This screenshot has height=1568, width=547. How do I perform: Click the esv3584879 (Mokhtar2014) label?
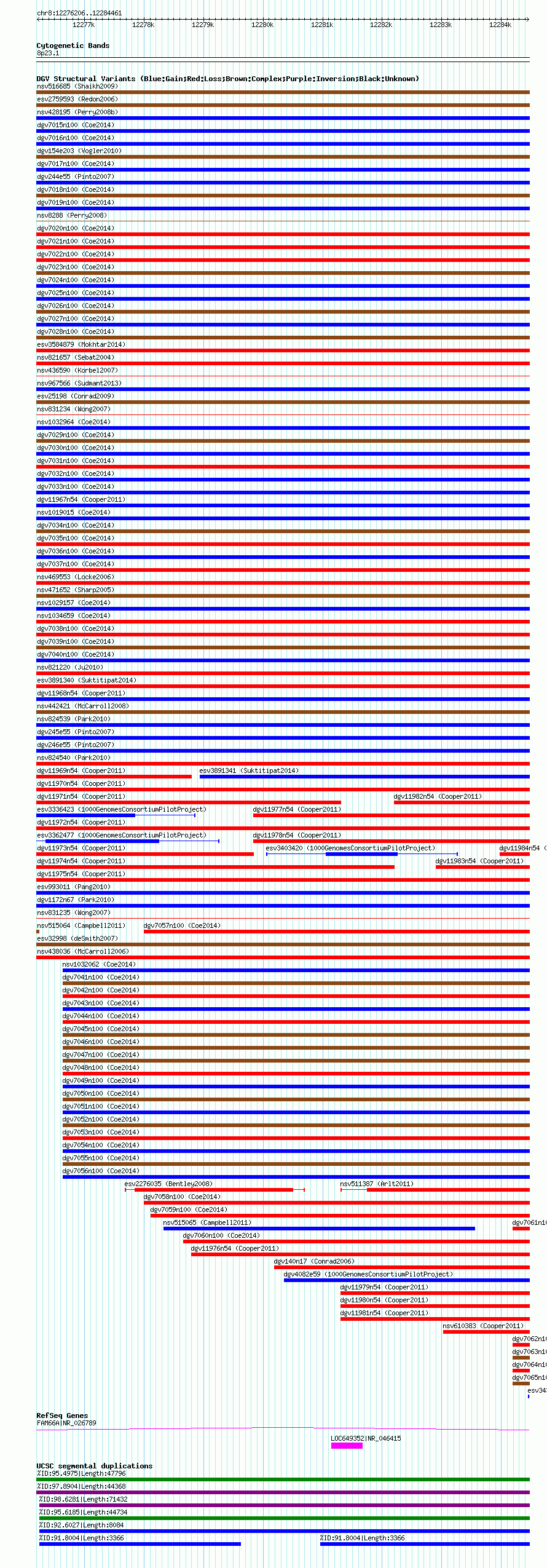[81, 344]
